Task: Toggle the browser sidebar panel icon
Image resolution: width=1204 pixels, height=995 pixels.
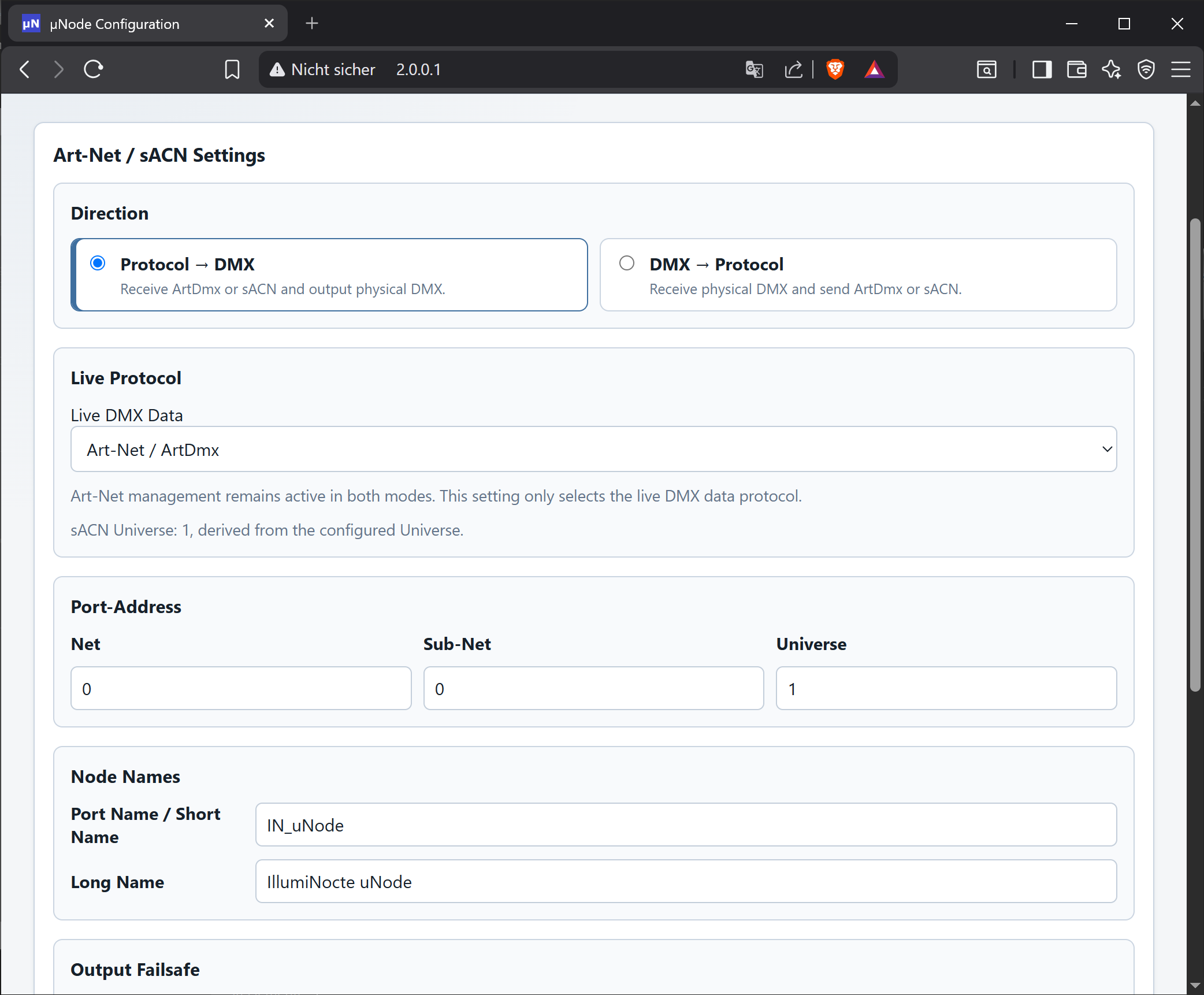Action: click(1042, 69)
